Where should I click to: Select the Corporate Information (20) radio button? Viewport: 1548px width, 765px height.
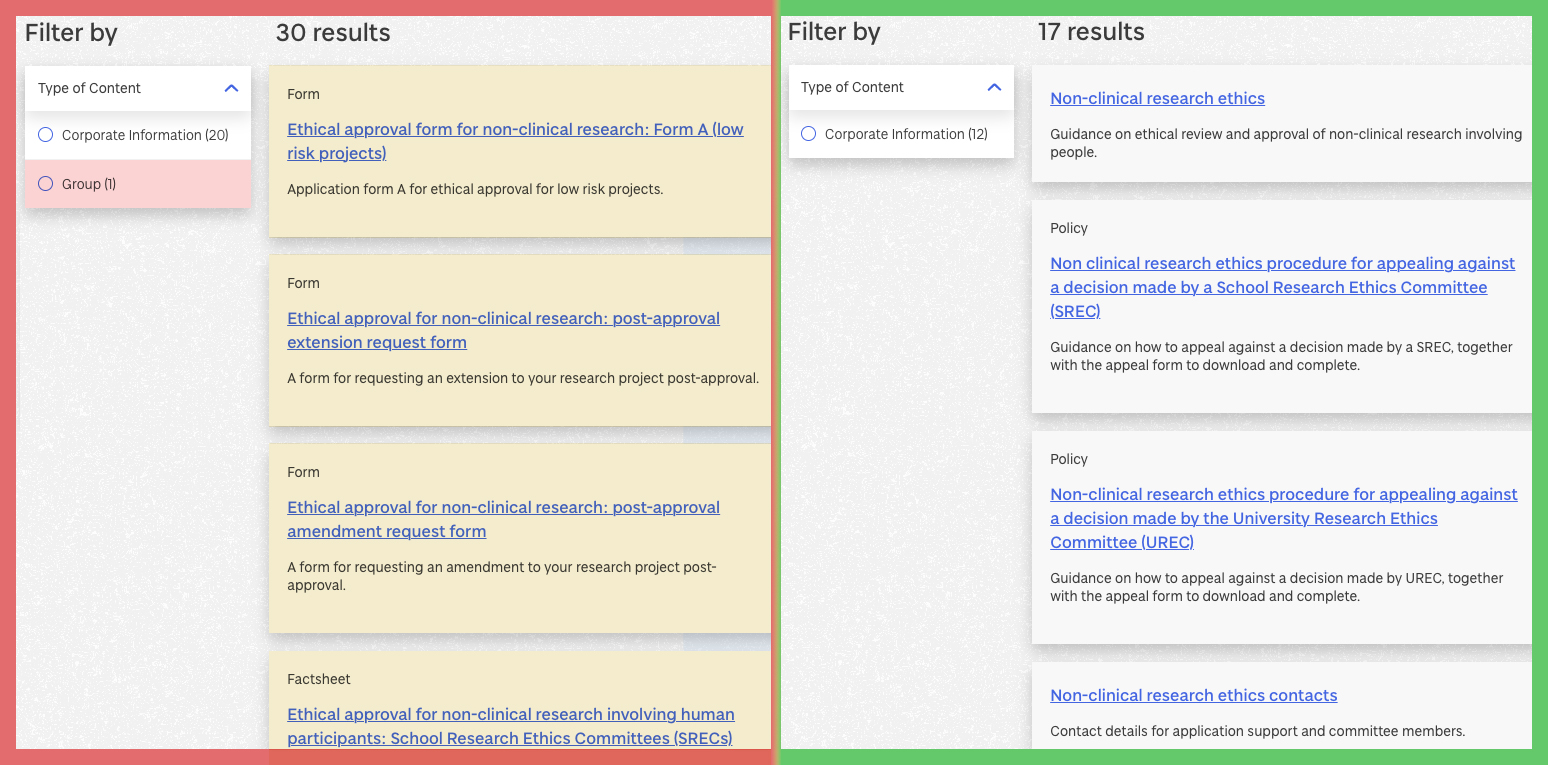click(x=45, y=135)
